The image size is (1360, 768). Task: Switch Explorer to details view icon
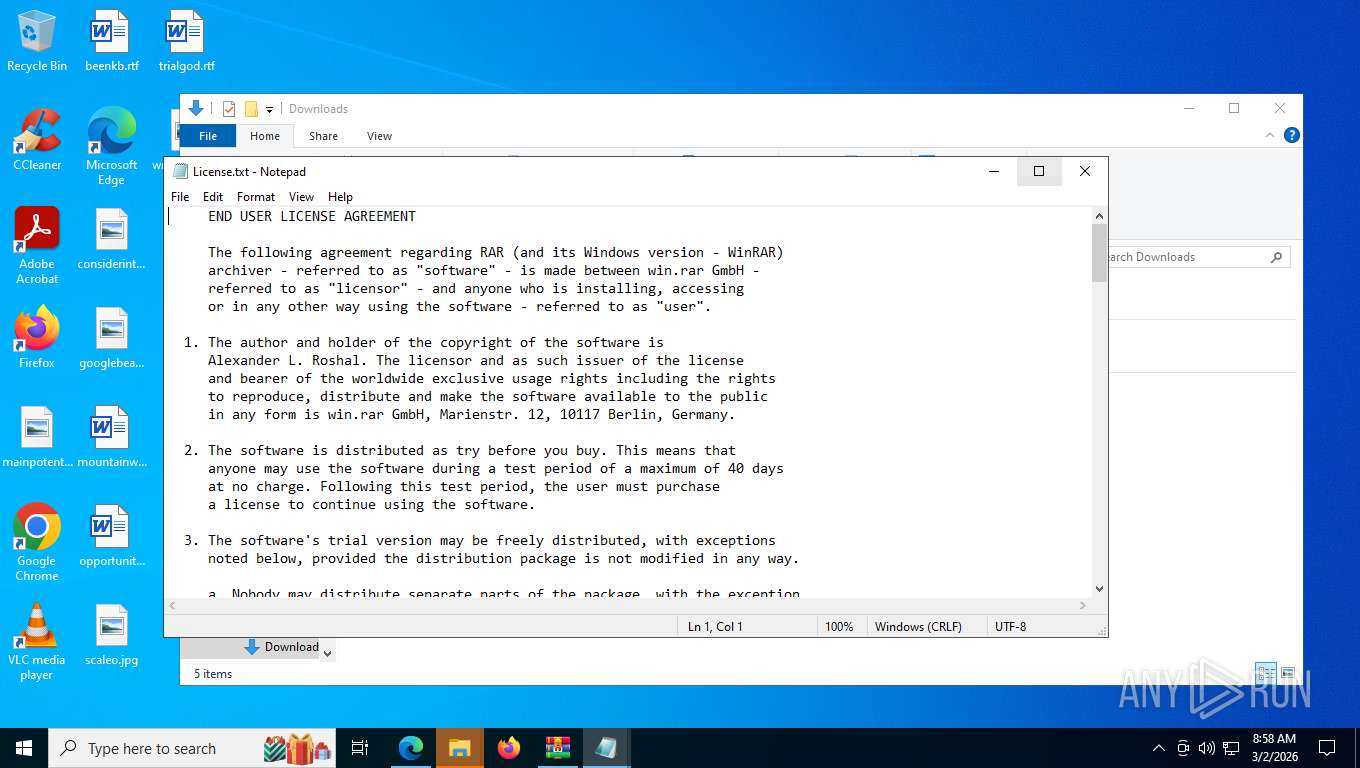coord(1266,673)
